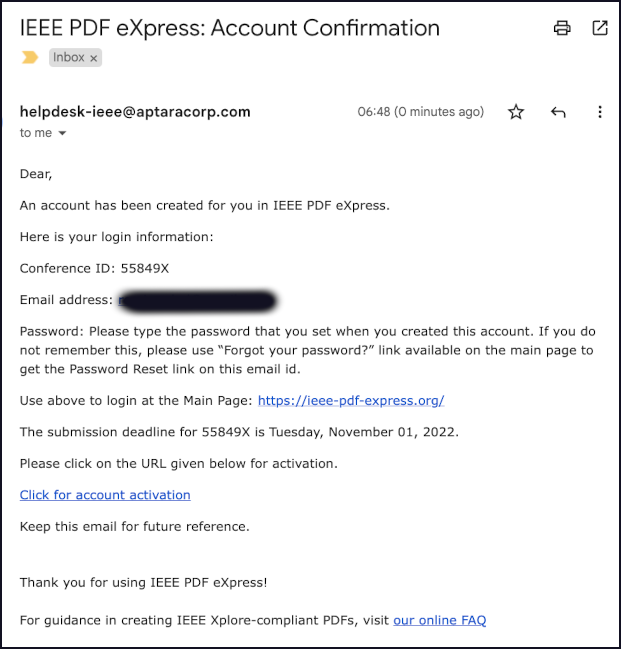Click the Inbox label chip
This screenshot has width=621, height=649.
pos(69,58)
